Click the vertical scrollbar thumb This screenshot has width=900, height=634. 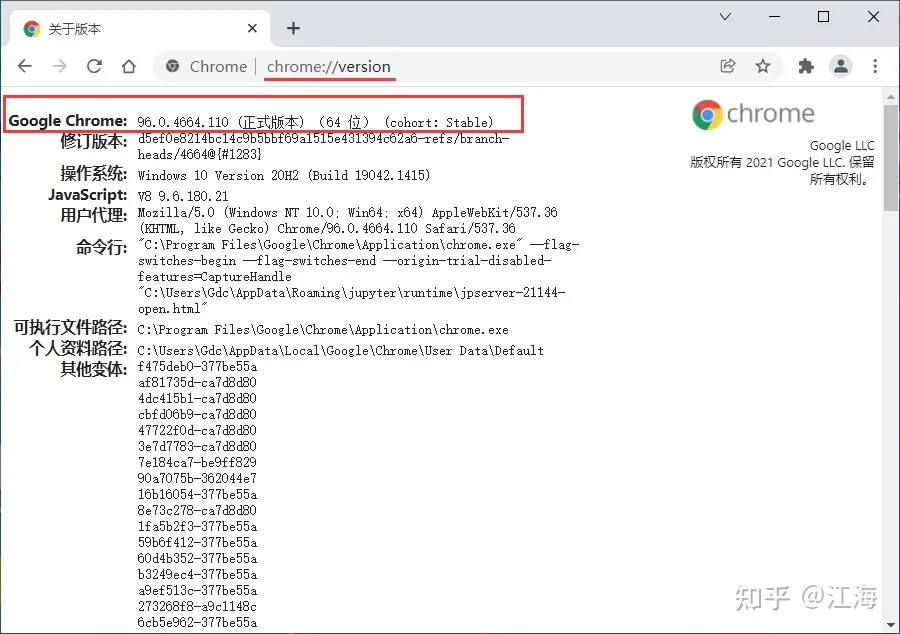pos(890,160)
